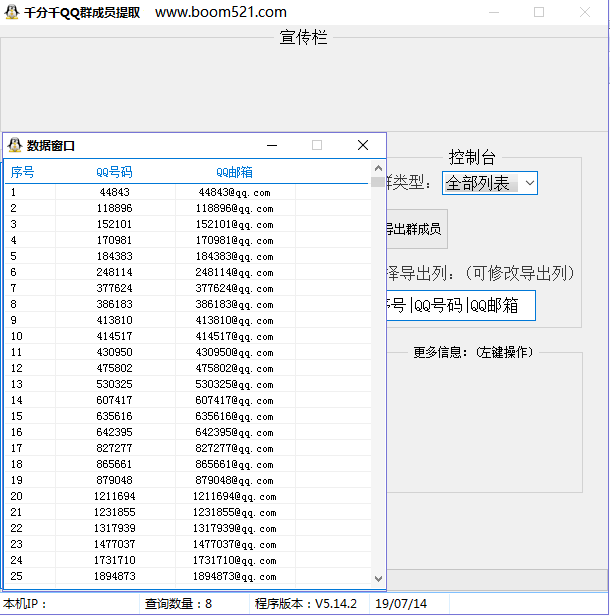The image size is (610, 616).
Task: Click the data list scroll down arrow
Action: [378, 579]
